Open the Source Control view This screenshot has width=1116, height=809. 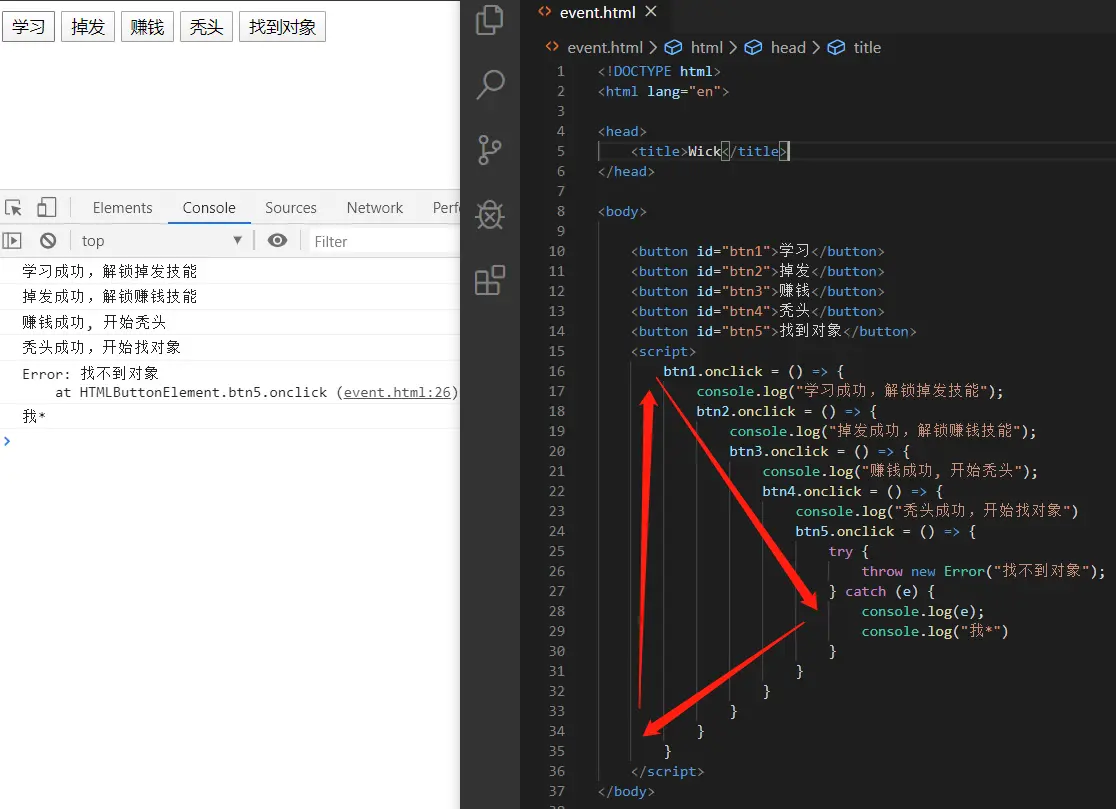[x=490, y=150]
